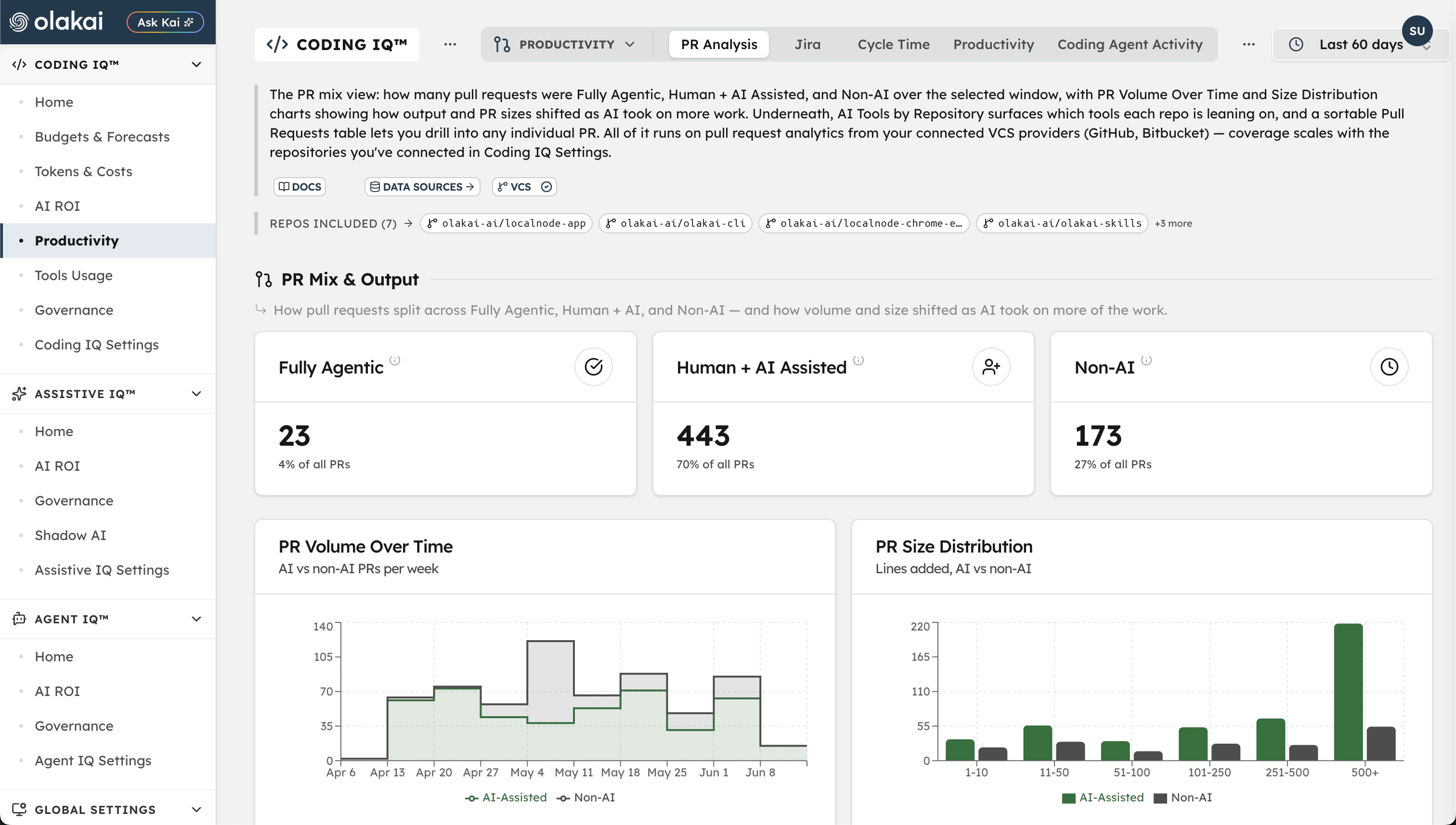
Task: Click the Fully Agentic checkmark circle icon
Action: [593, 367]
